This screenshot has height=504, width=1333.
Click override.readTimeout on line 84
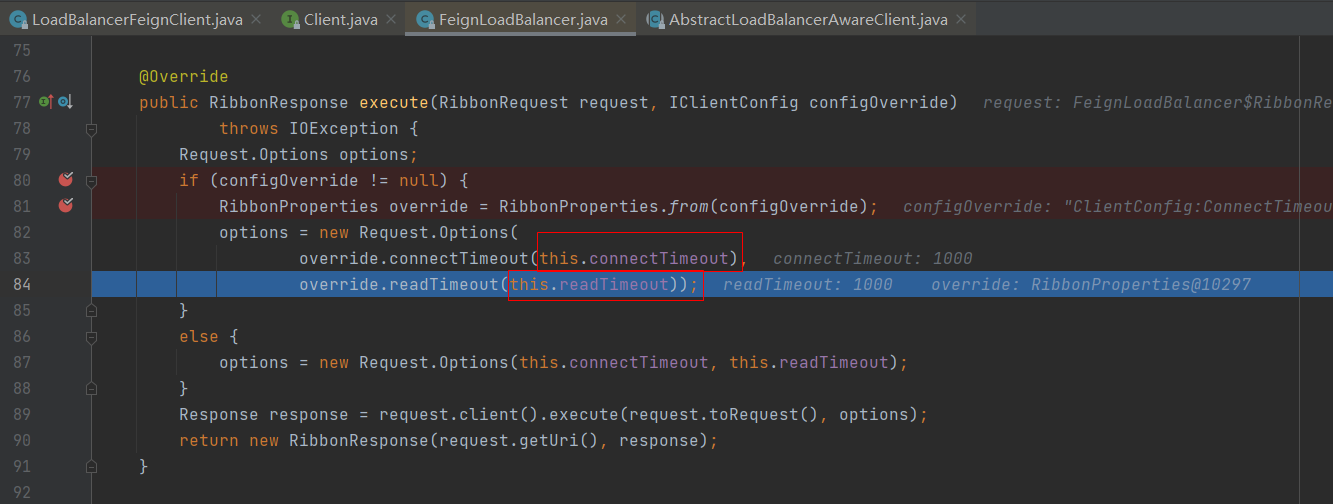(x=399, y=284)
